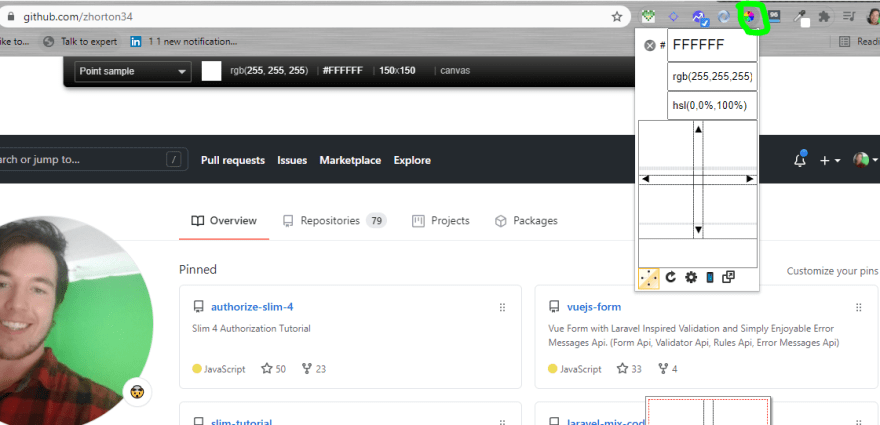Viewport: 880px width, 425px height.
Task: Open Pull requests in the GitHub header
Action: point(233,160)
